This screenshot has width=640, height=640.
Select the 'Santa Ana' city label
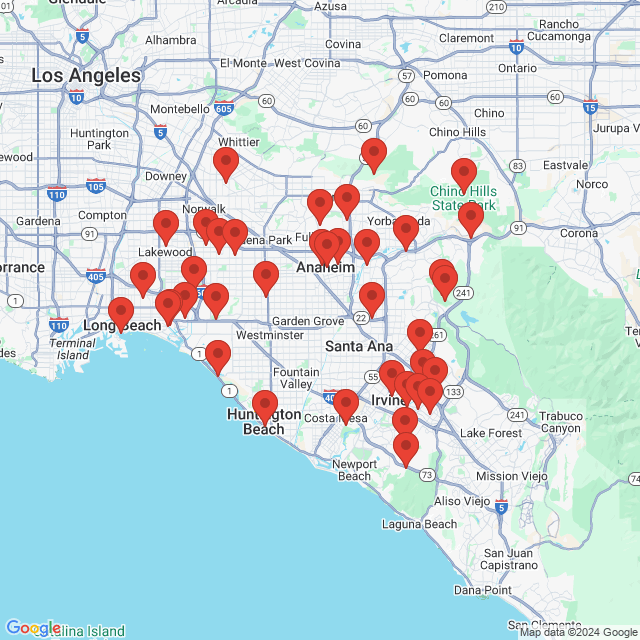tap(359, 347)
